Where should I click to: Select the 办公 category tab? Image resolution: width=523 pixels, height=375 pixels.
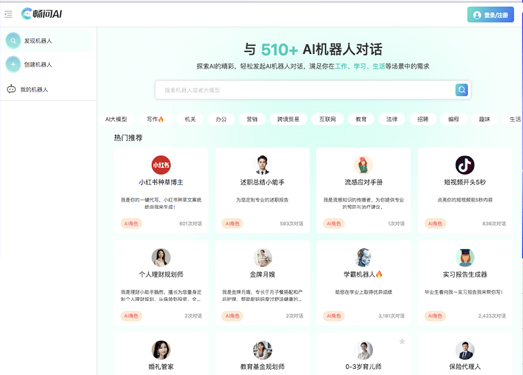click(x=221, y=119)
